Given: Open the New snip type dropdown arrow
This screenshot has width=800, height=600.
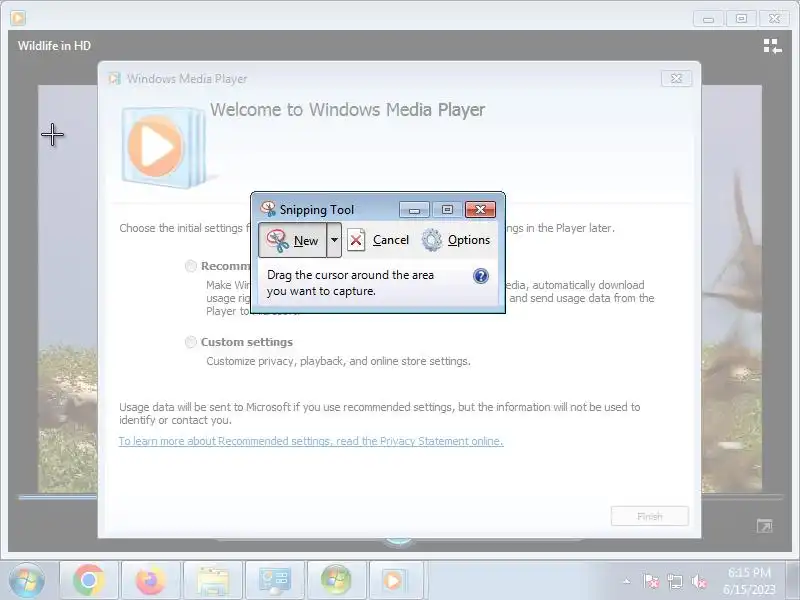Looking at the screenshot, I should (x=334, y=240).
